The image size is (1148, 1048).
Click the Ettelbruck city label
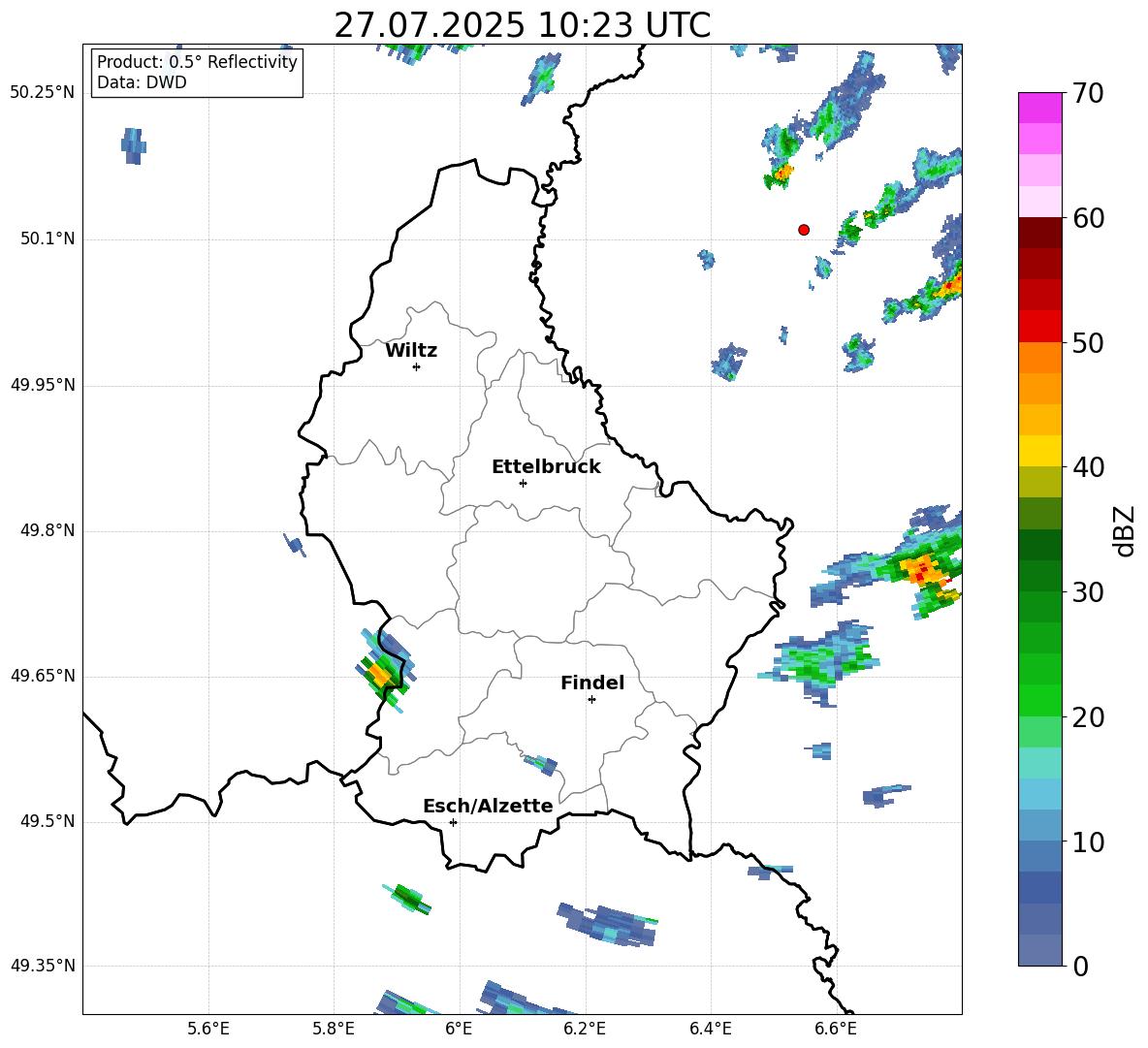tap(546, 467)
